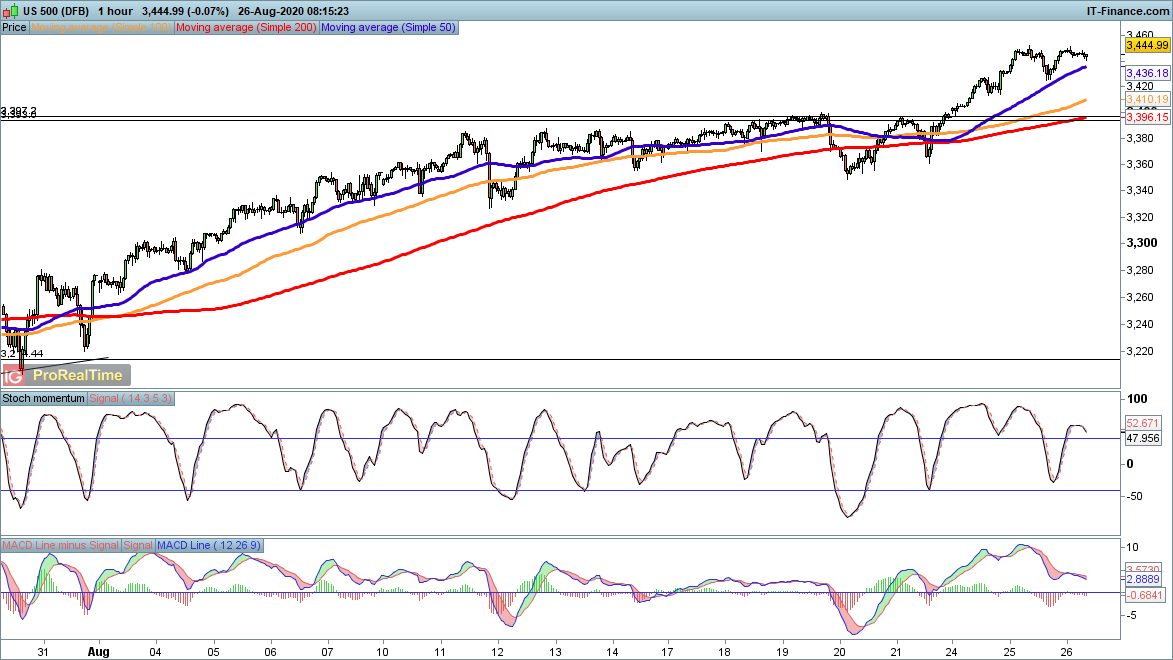
Task: Click the yellow 3,444.99 current price tag
Action: (1147, 45)
